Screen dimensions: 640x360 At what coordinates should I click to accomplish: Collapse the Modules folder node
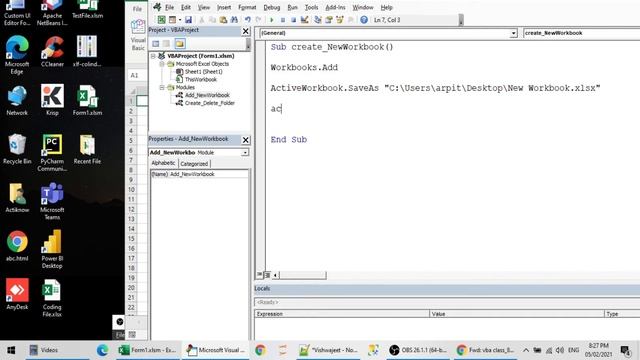click(162, 87)
